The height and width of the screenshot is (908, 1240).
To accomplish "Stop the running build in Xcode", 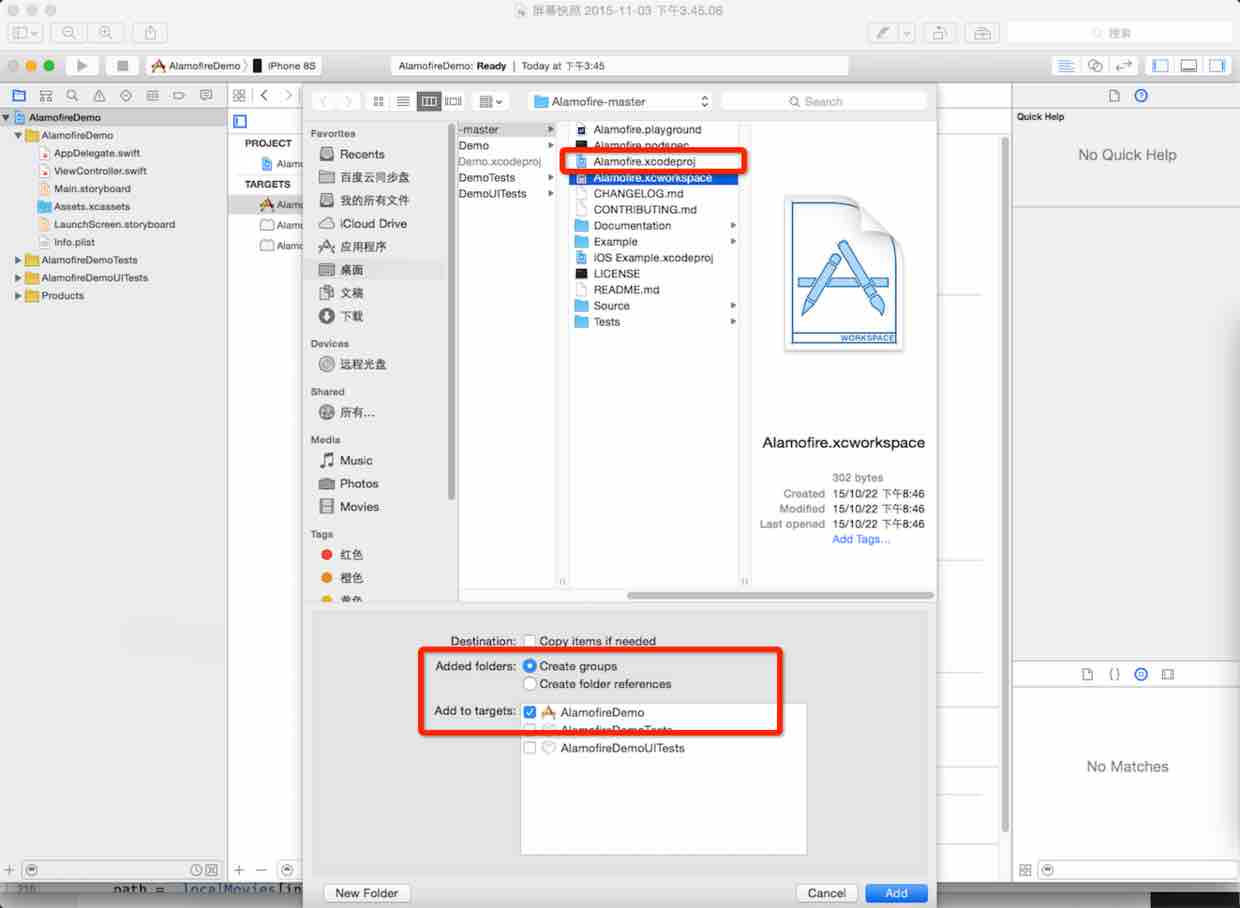I will point(123,66).
